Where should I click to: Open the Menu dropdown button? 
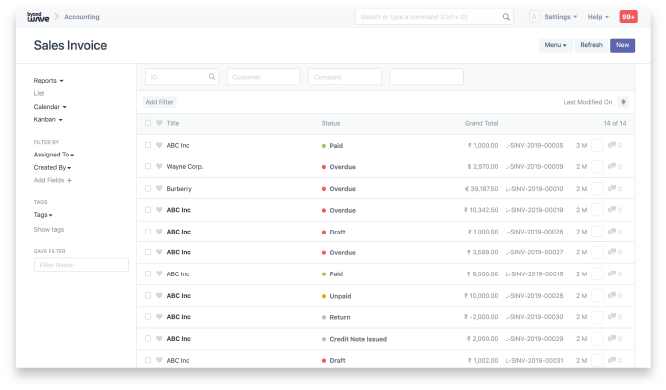pos(556,45)
